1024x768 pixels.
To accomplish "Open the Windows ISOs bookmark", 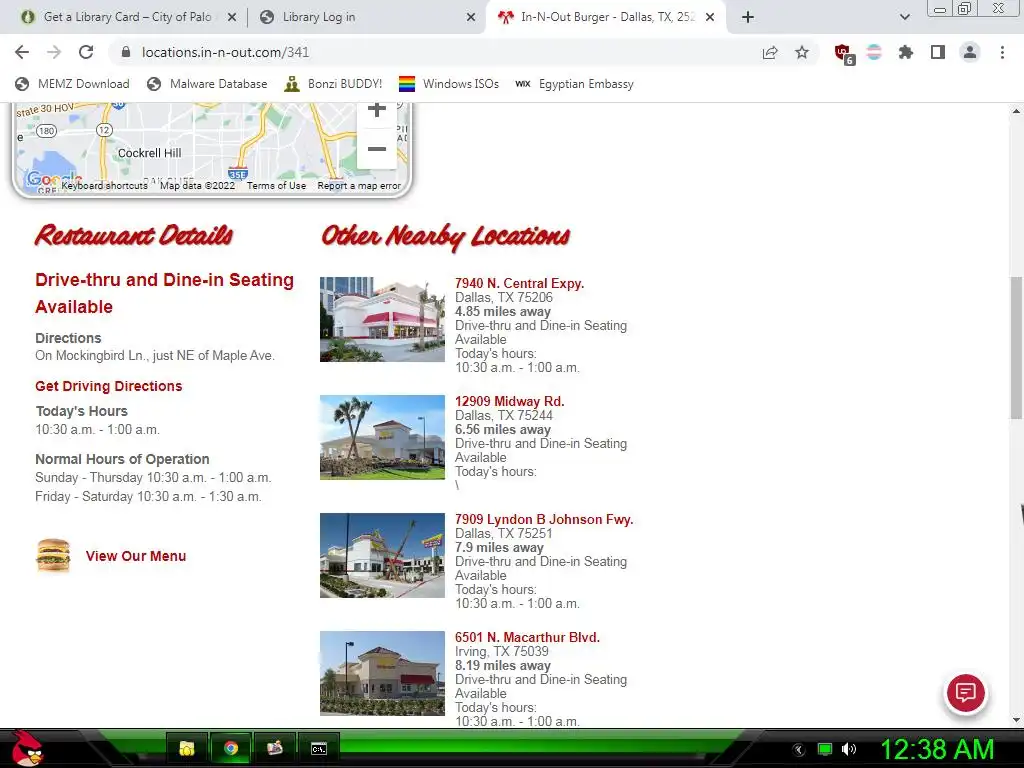I will point(449,84).
